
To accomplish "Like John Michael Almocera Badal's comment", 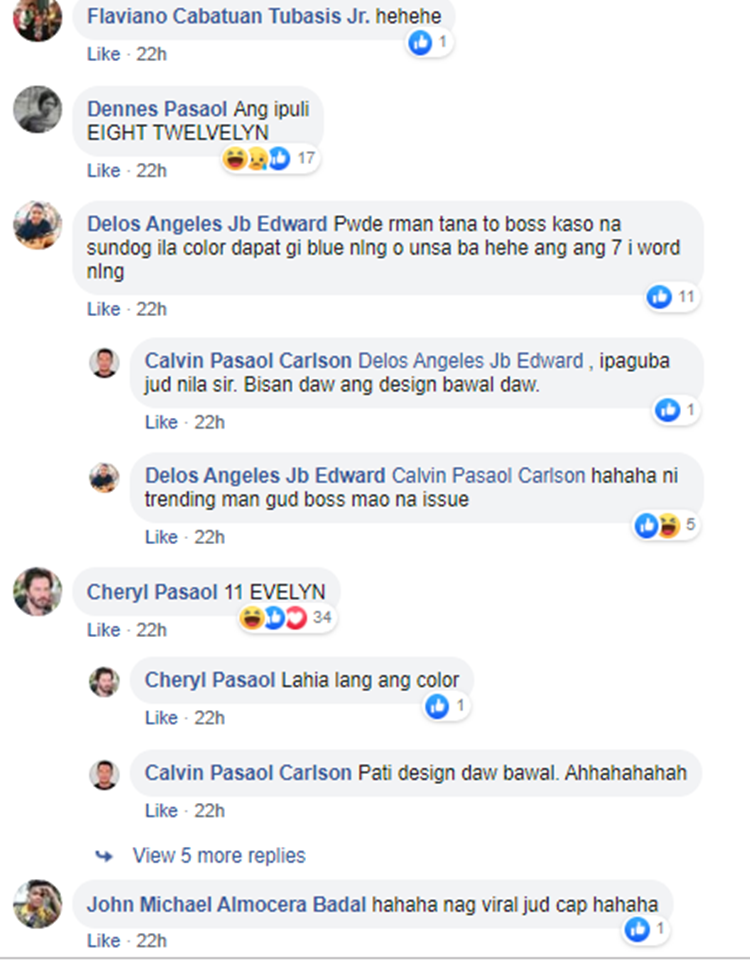I will [x=103, y=941].
